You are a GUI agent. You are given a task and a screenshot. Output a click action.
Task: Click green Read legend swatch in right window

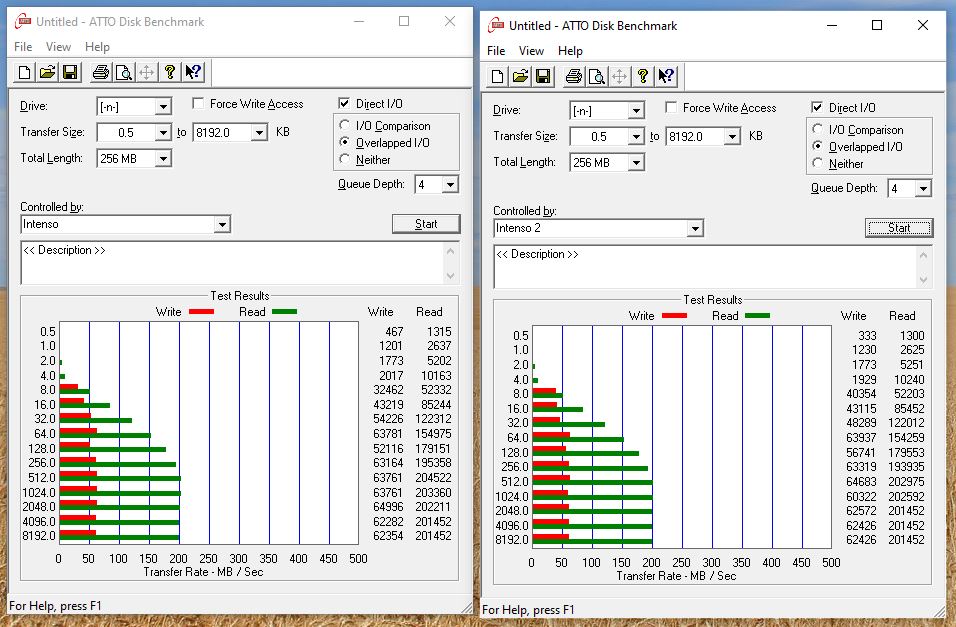coord(758,315)
